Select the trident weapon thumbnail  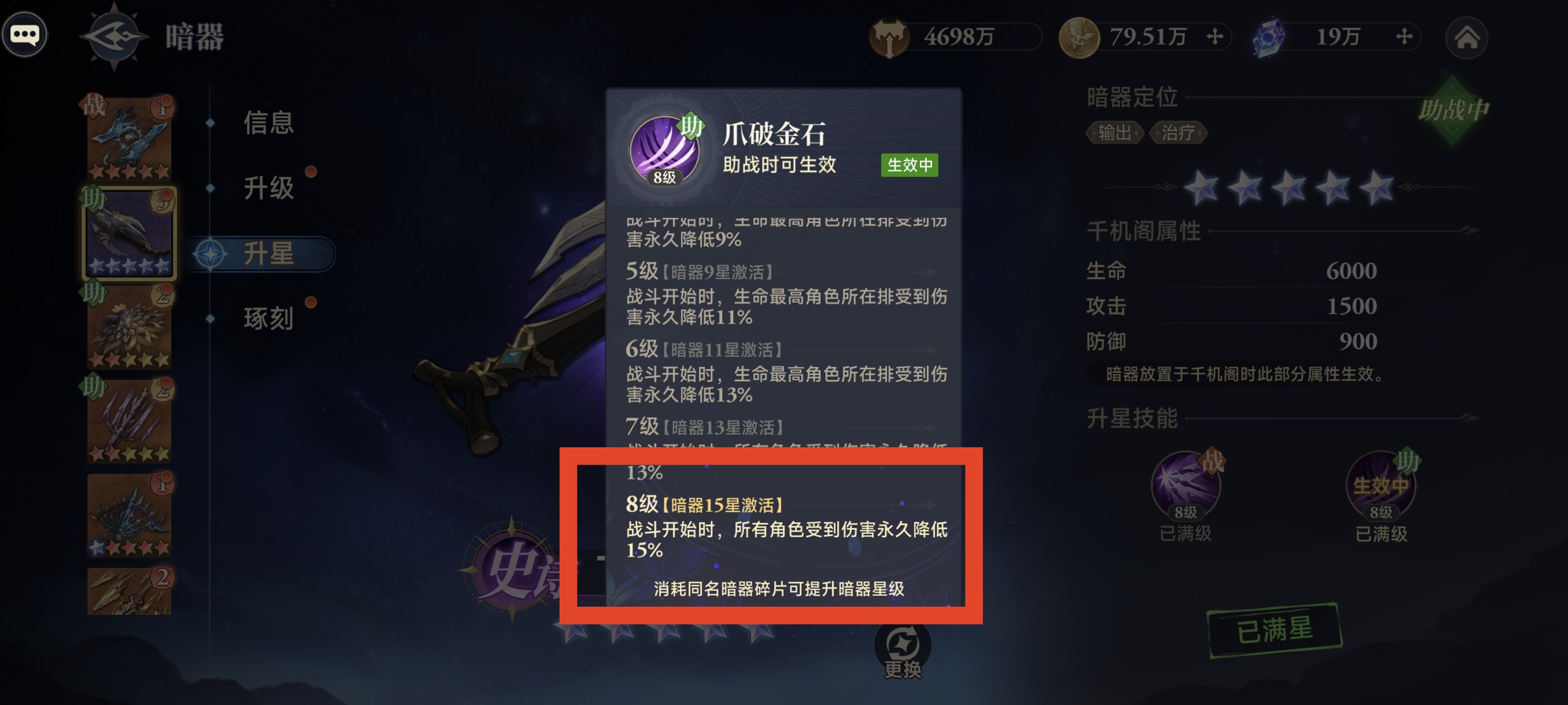(x=129, y=421)
